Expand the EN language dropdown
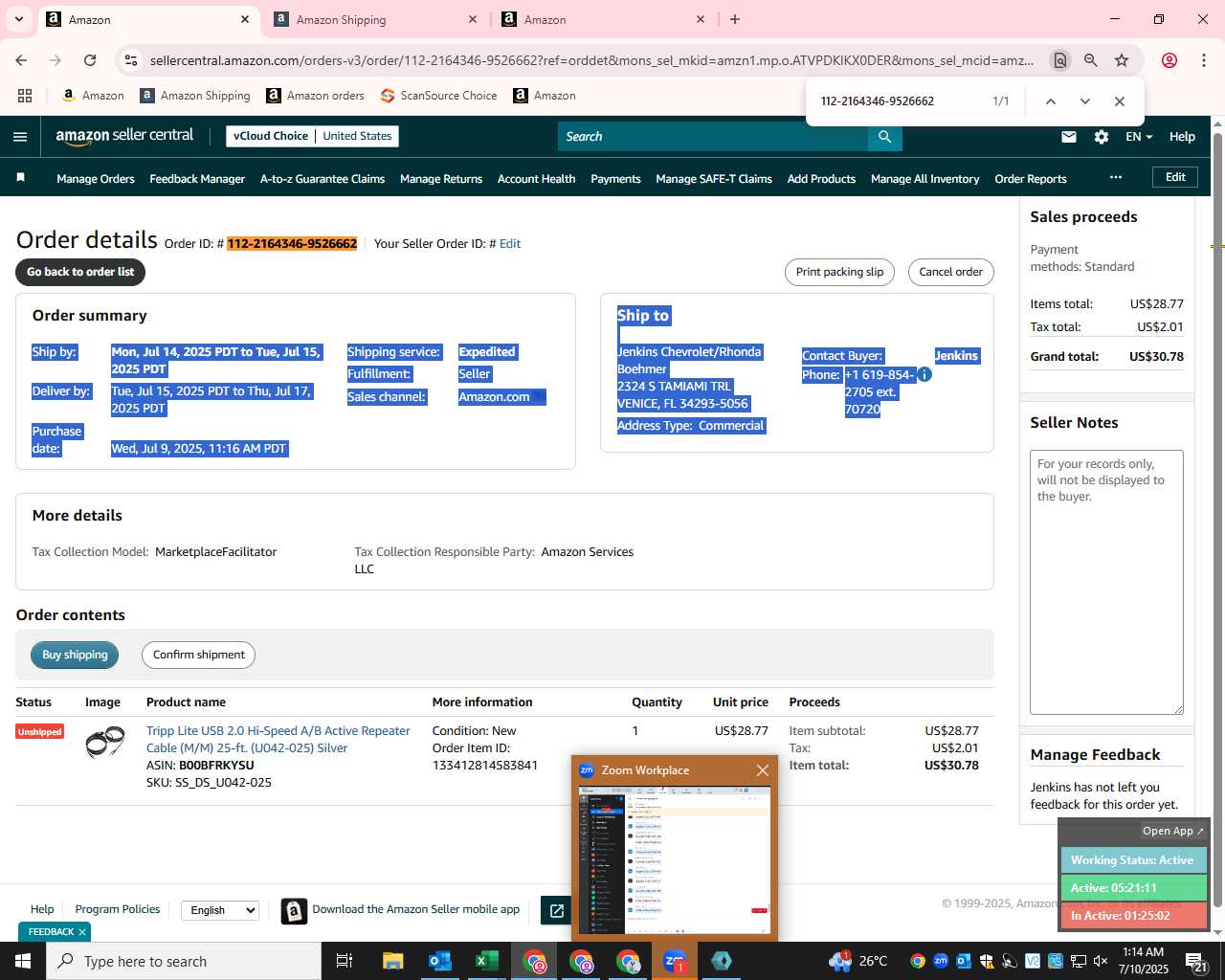 pyautogui.click(x=1139, y=137)
